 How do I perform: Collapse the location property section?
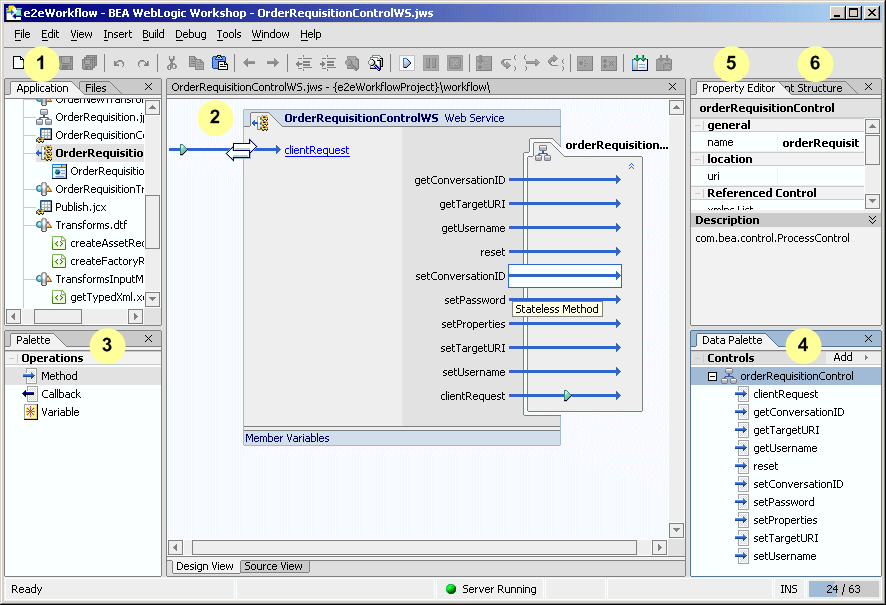click(698, 159)
